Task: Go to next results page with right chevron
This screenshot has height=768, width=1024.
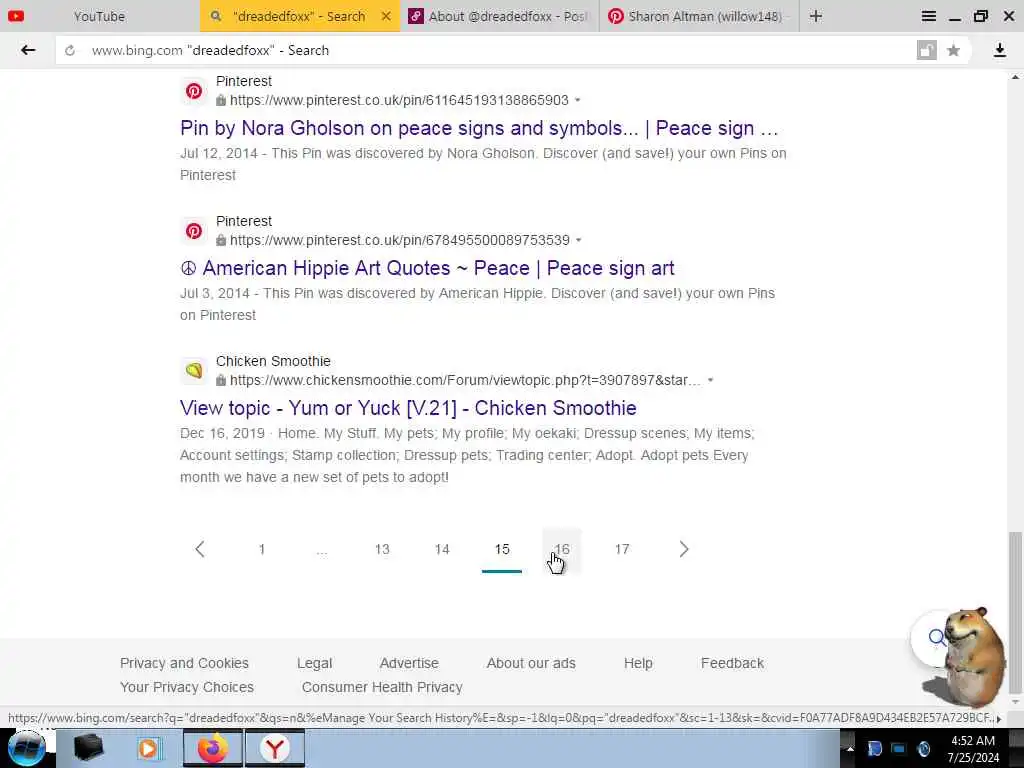Action: click(684, 549)
